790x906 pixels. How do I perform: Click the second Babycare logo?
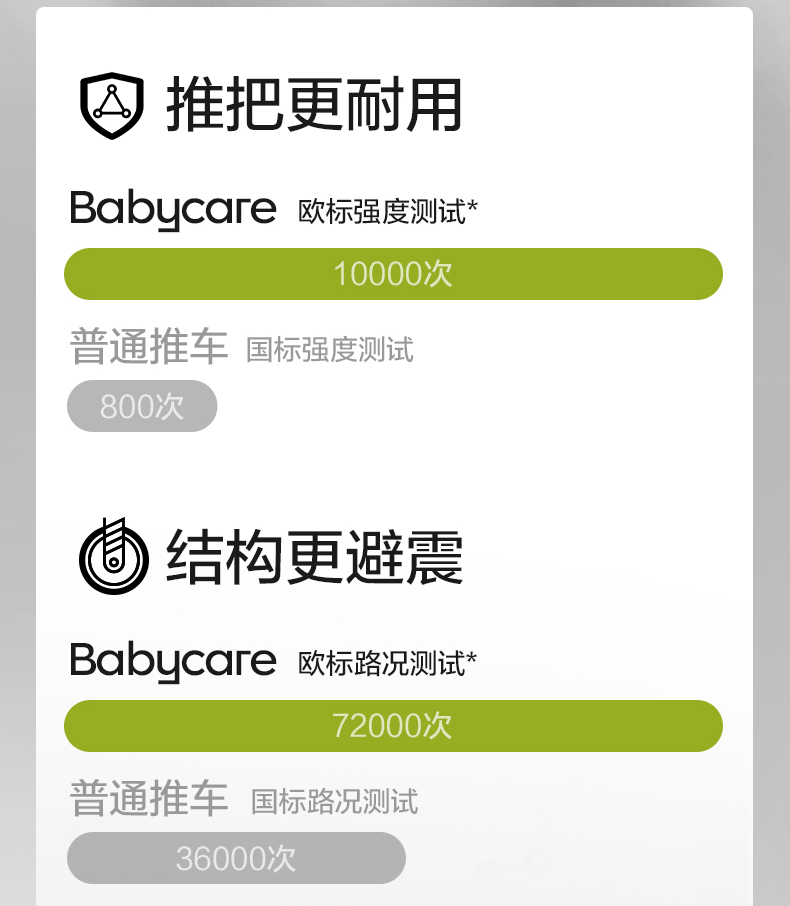tap(173, 662)
